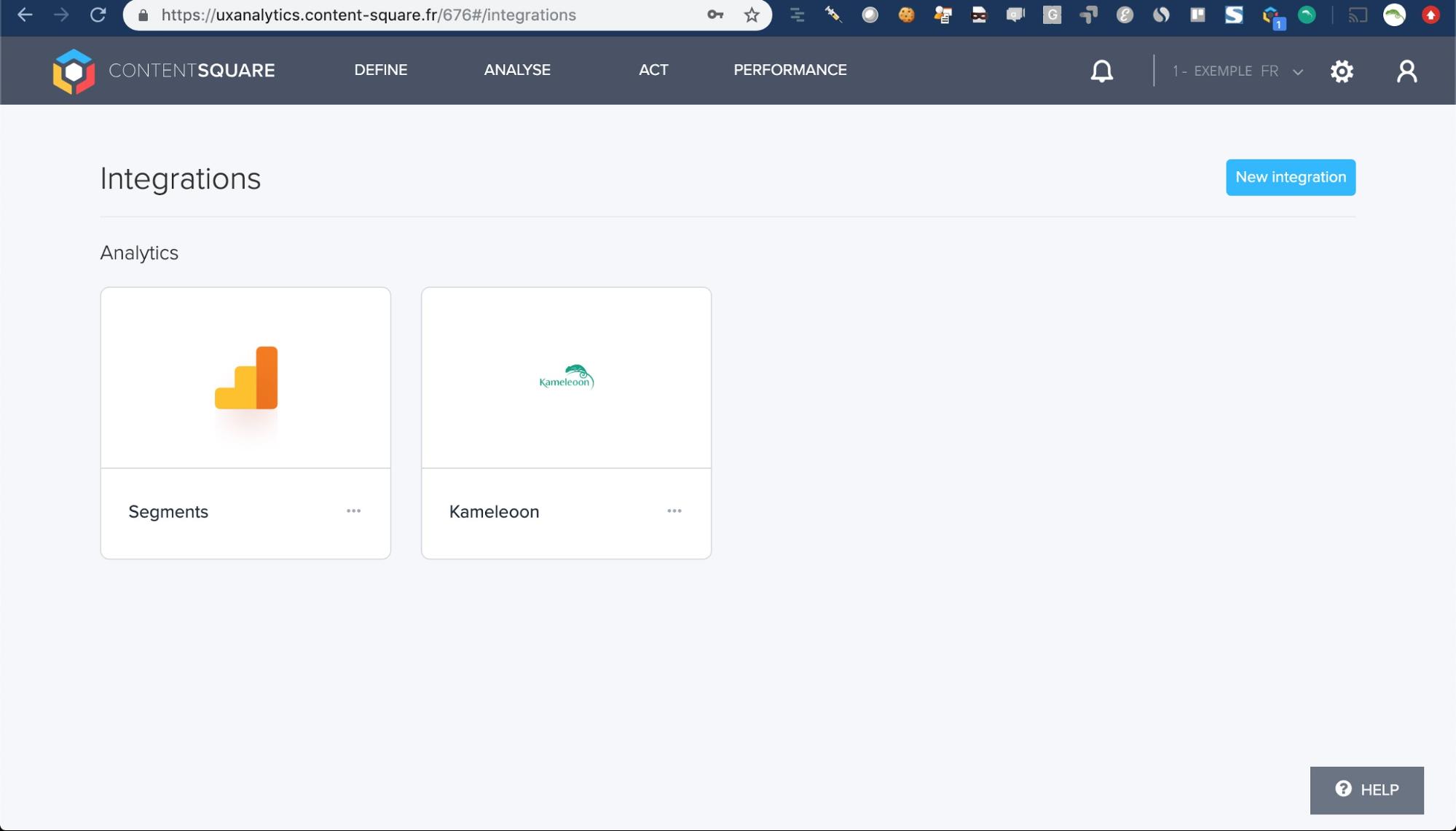Image resolution: width=1456 pixels, height=831 pixels.
Task: Click the stacked lines extension icon
Action: pyautogui.click(x=797, y=15)
